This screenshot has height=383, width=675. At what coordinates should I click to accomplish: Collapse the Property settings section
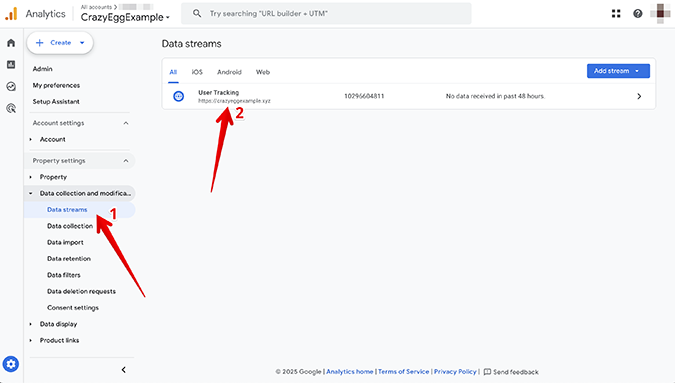(x=126, y=161)
